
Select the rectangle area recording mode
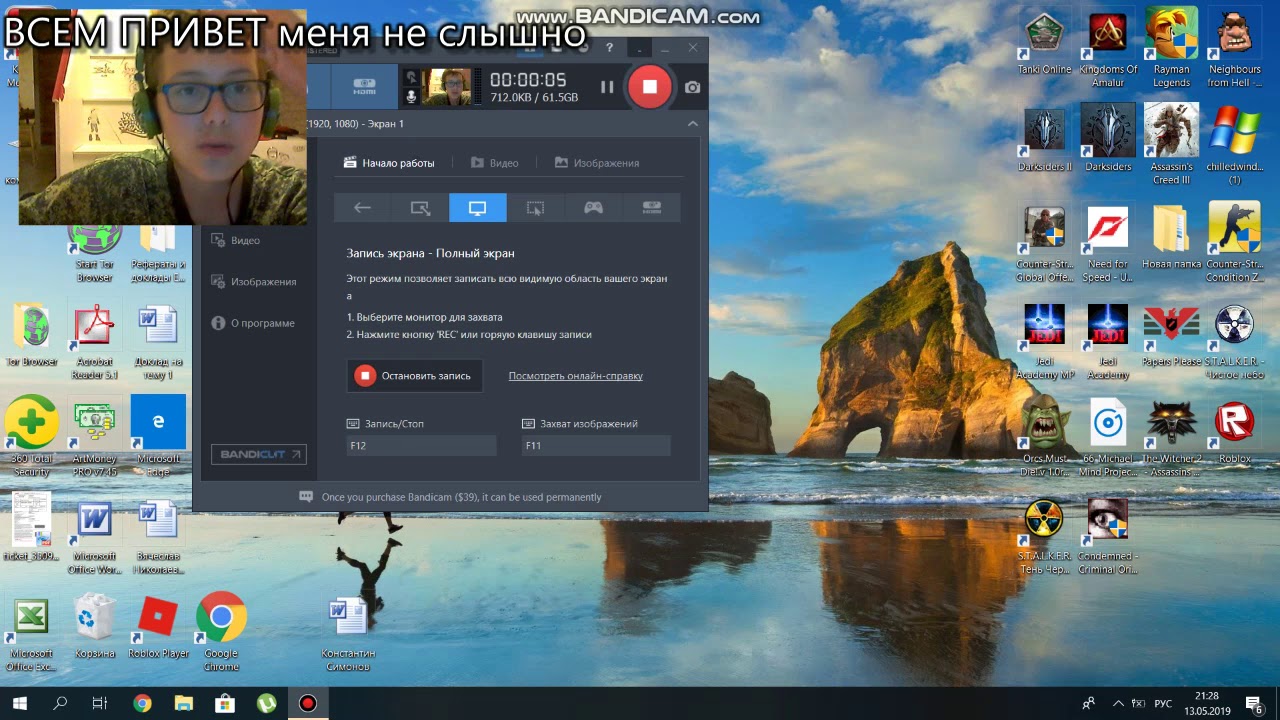[420, 208]
